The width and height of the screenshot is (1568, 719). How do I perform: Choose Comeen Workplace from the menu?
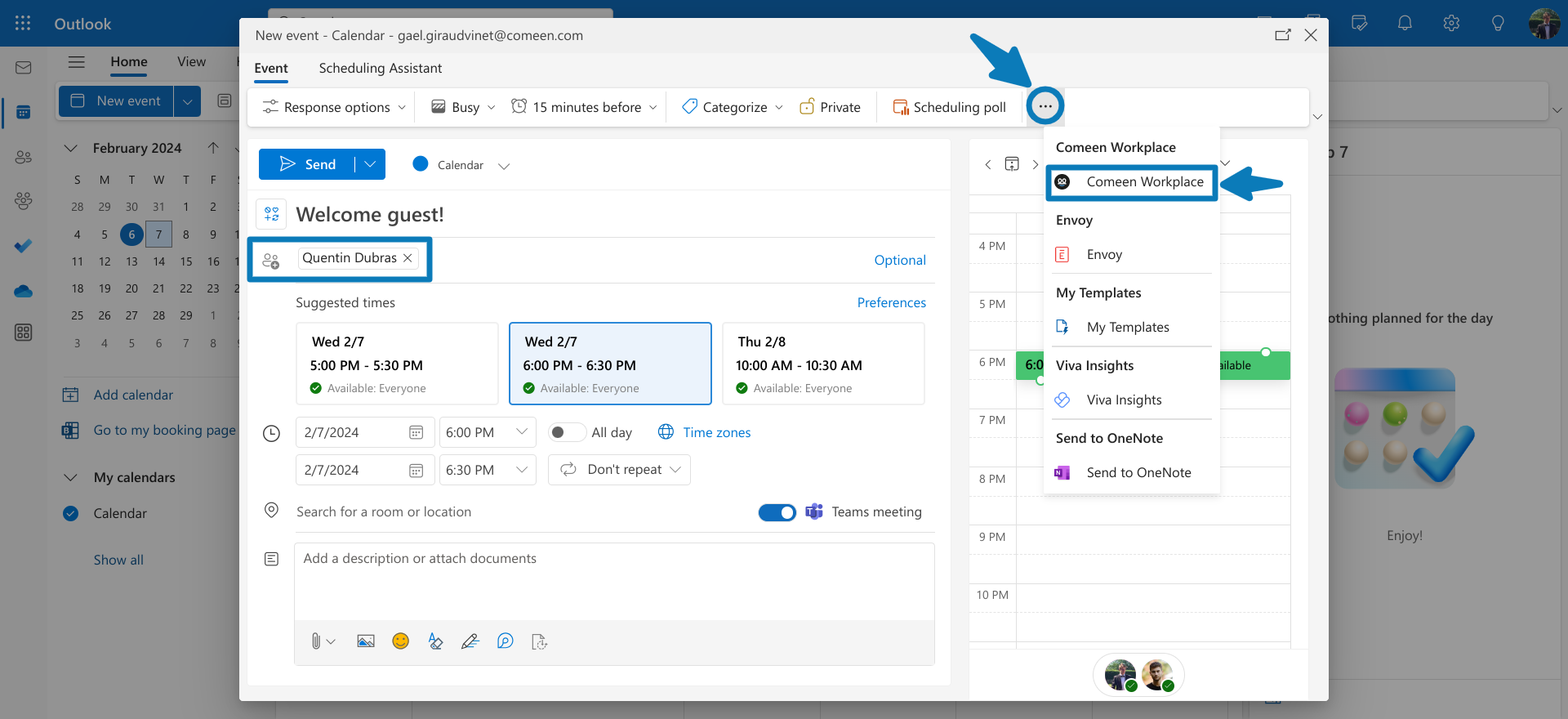click(1132, 182)
